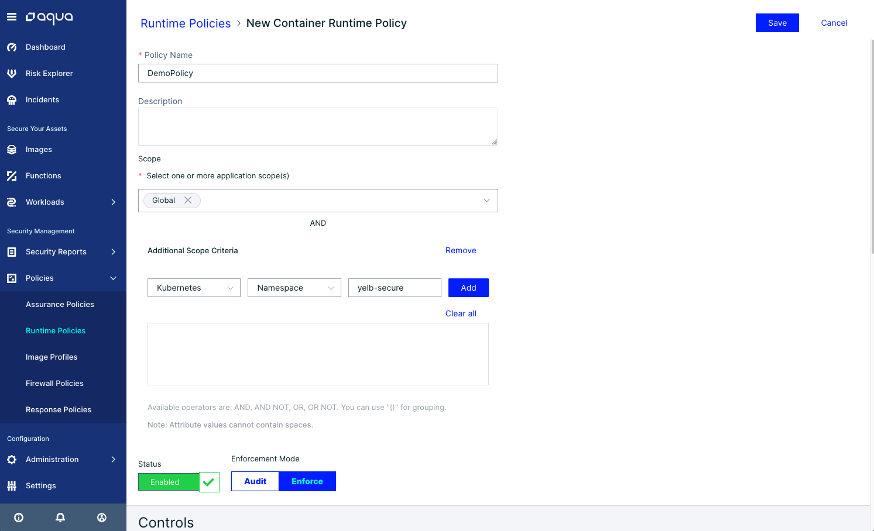Screen dimensions: 874x531
Task: Collapse the Policies submenu chevron
Action: point(113,278)
